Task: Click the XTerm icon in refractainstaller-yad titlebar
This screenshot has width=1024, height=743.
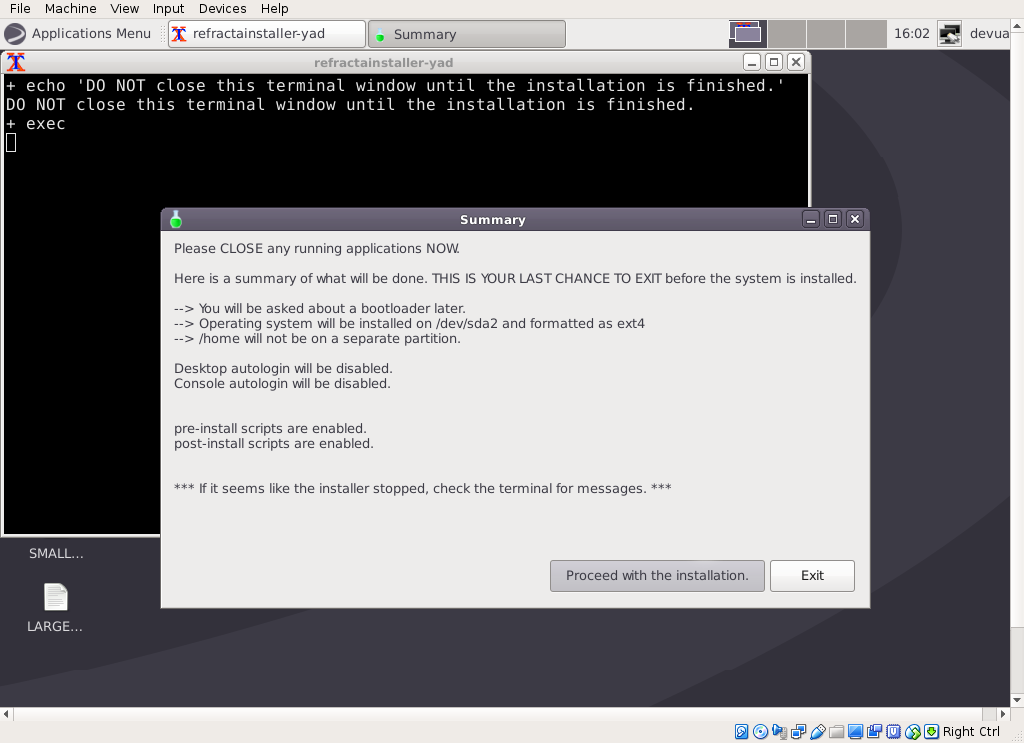Action: click(16, 63)
